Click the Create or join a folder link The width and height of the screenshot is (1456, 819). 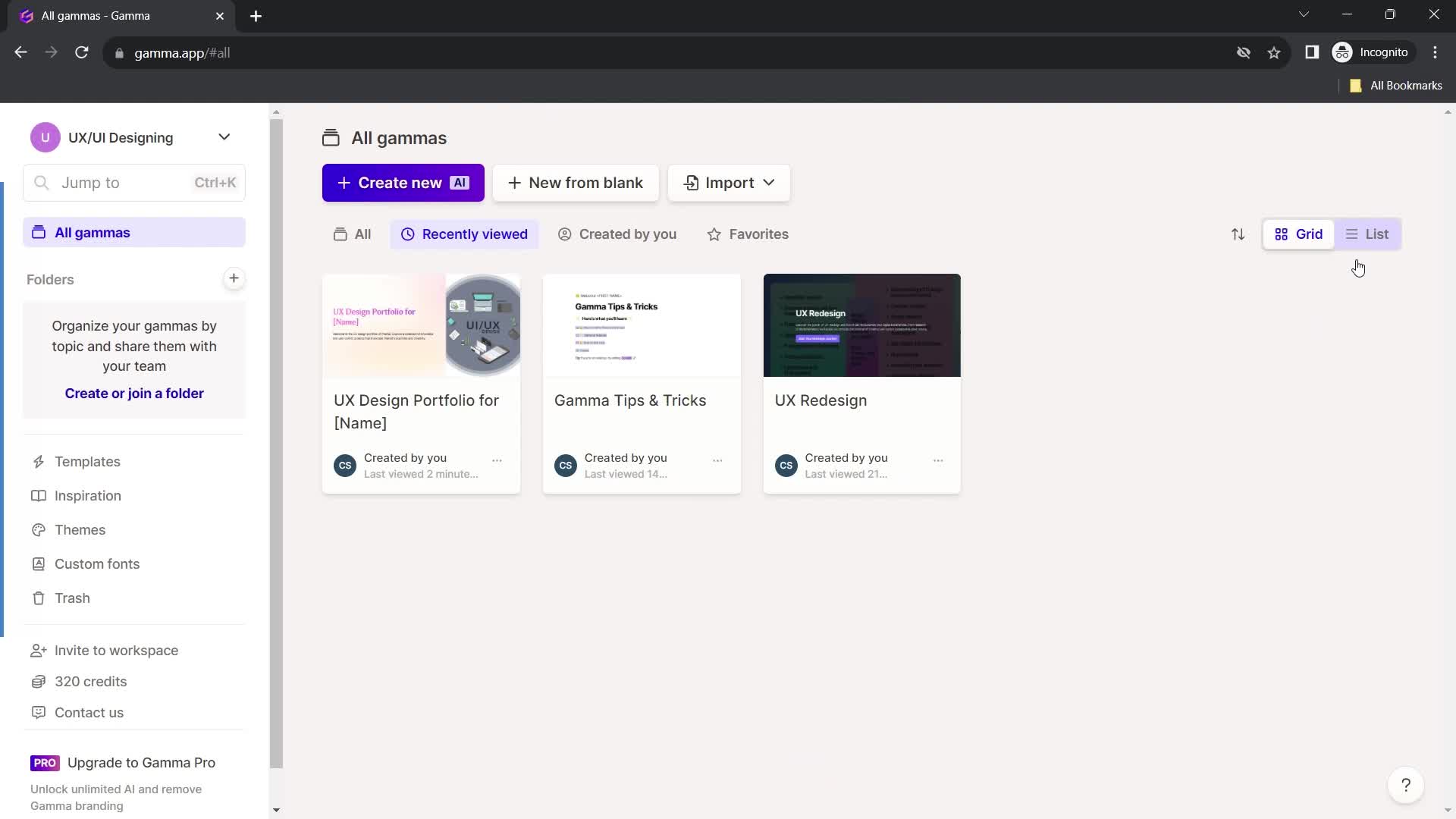point(134,392)
